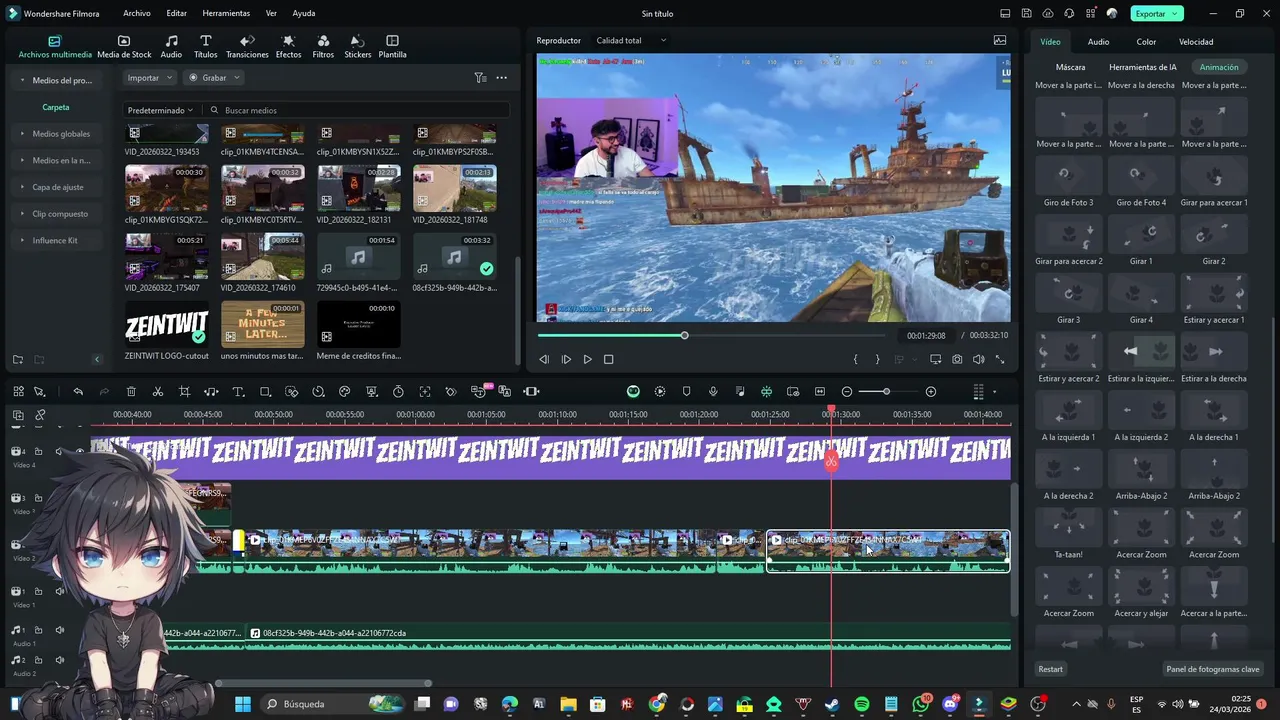1280x720 pixels.
Task: Lock the Audio 2 track
Action: (39, 660)
